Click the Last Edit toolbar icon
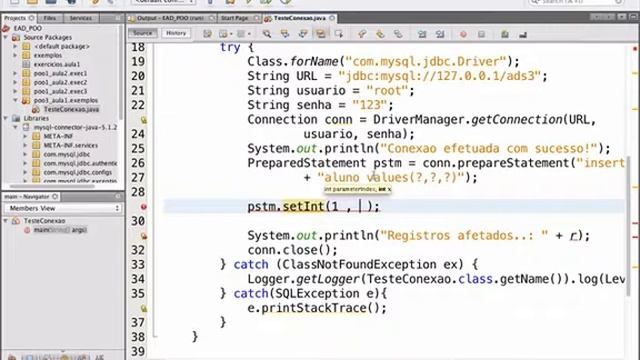This screenshot has width=640, height=360. (207, 34)
